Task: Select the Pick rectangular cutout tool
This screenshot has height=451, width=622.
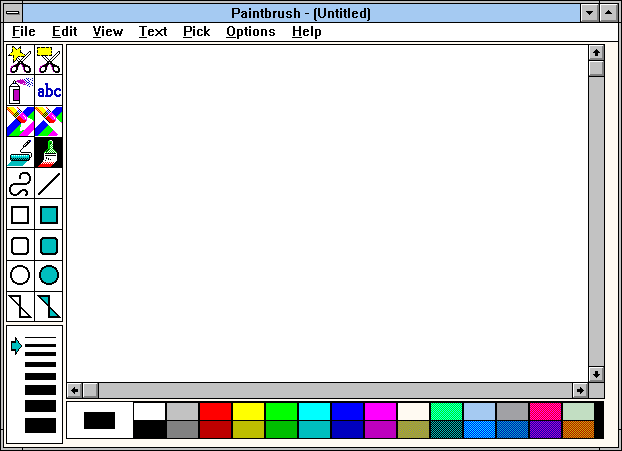Action: 49,60
